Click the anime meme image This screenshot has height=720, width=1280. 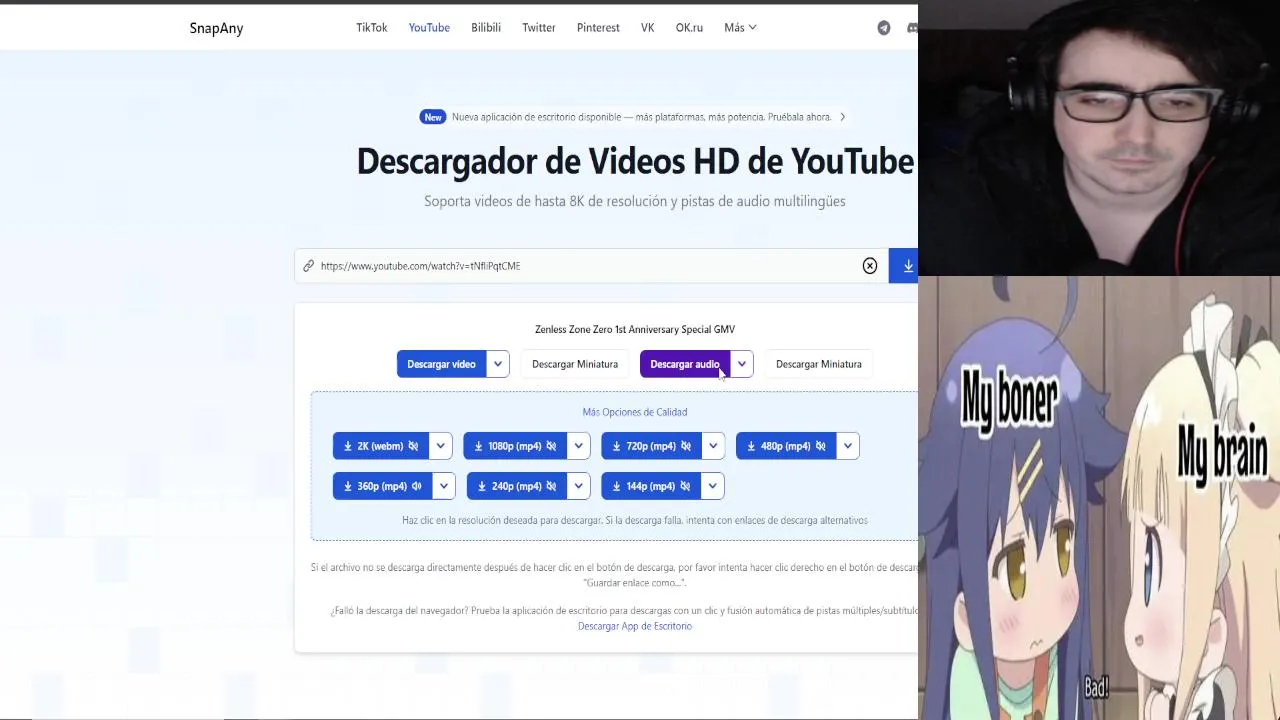click(x=1100, y=498)
